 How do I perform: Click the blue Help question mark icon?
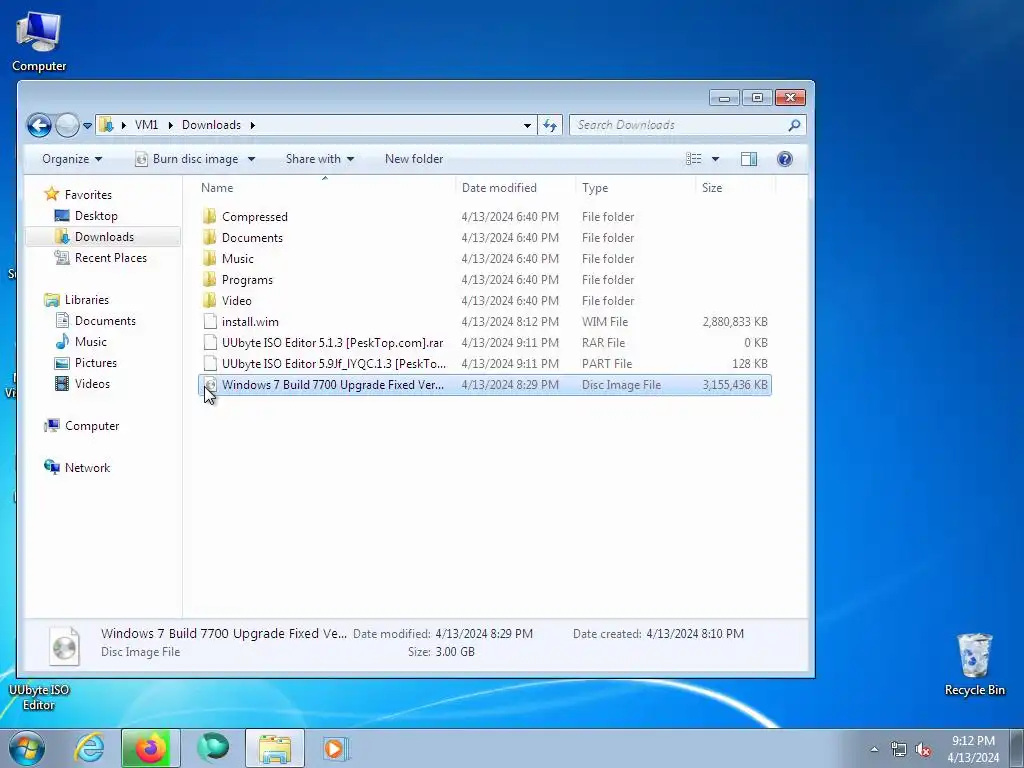click(784, 159)
